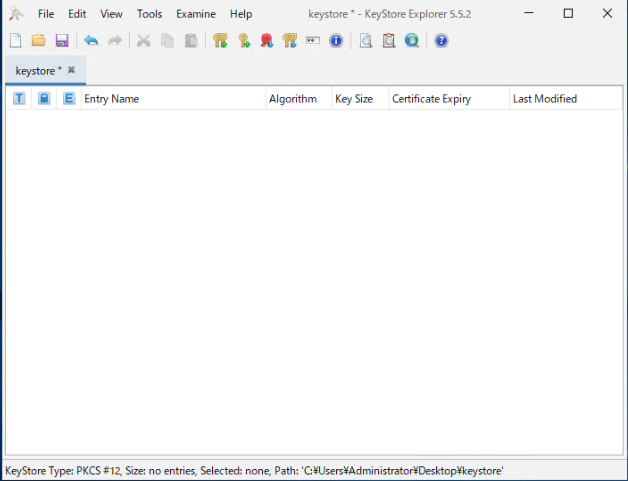The width and height of the screenshot is (628, 481).
Task: Sort by the Entry Name column
Action: tap(173, 99)
